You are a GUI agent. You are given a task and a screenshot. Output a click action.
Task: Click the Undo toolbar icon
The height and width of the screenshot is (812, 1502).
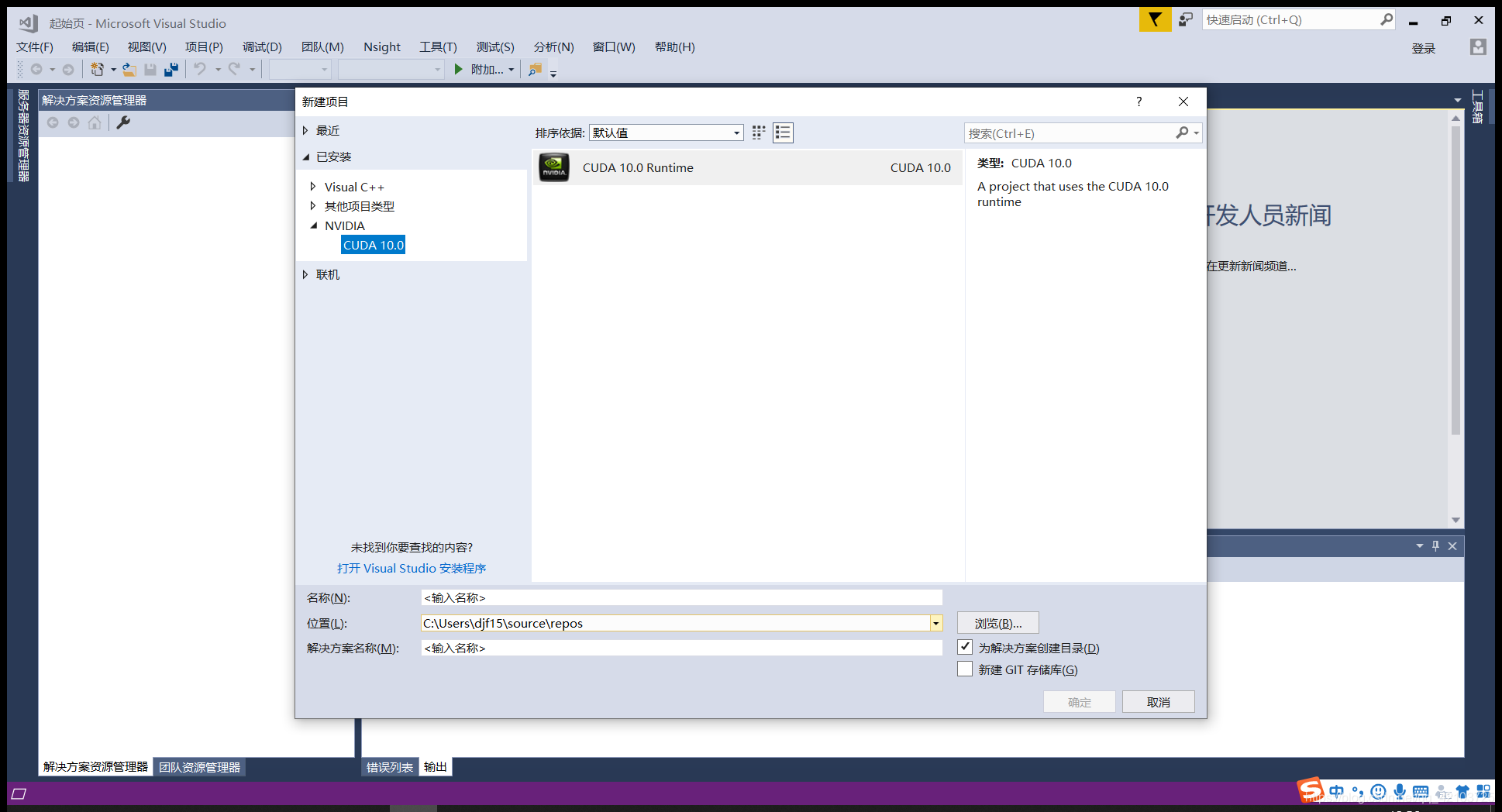tap(200, 69)
